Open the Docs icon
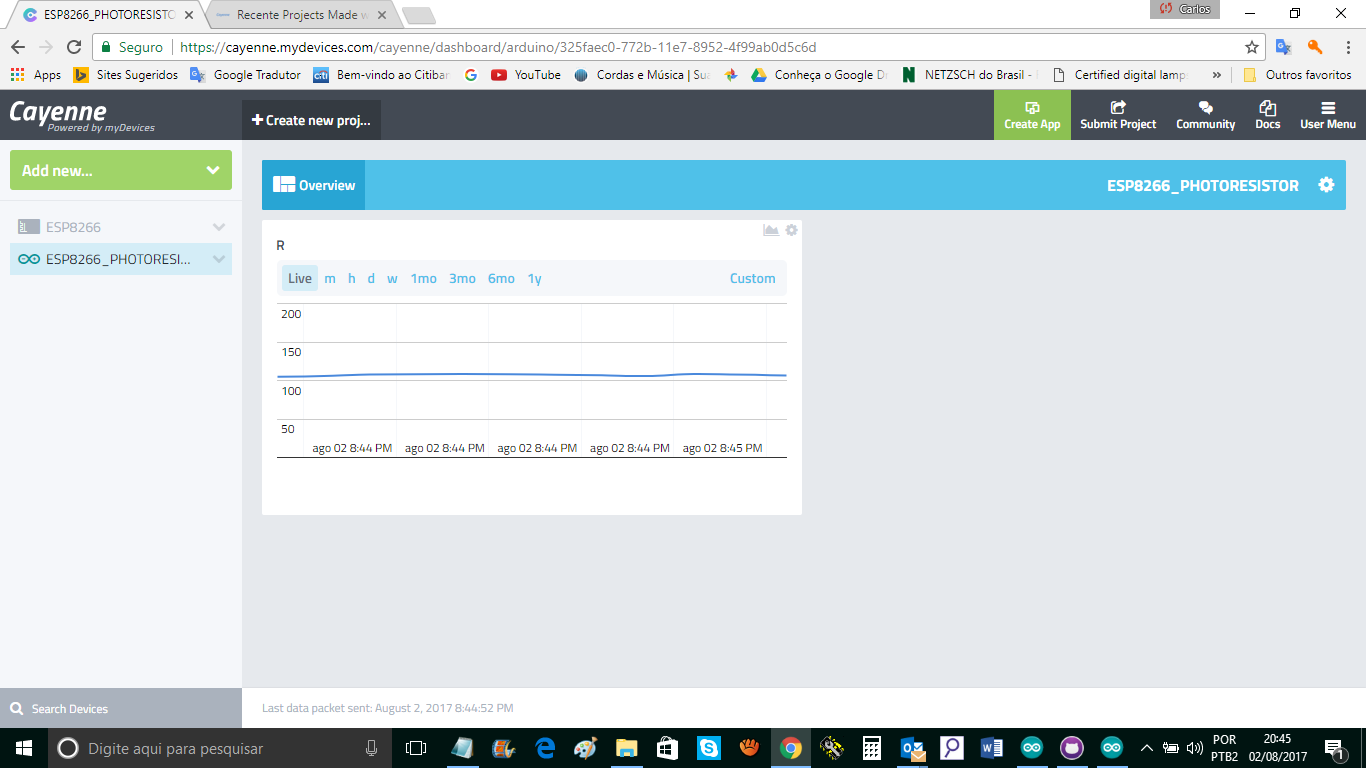Viewport: 1366px width, 768px height. (x=1267, y=108)
